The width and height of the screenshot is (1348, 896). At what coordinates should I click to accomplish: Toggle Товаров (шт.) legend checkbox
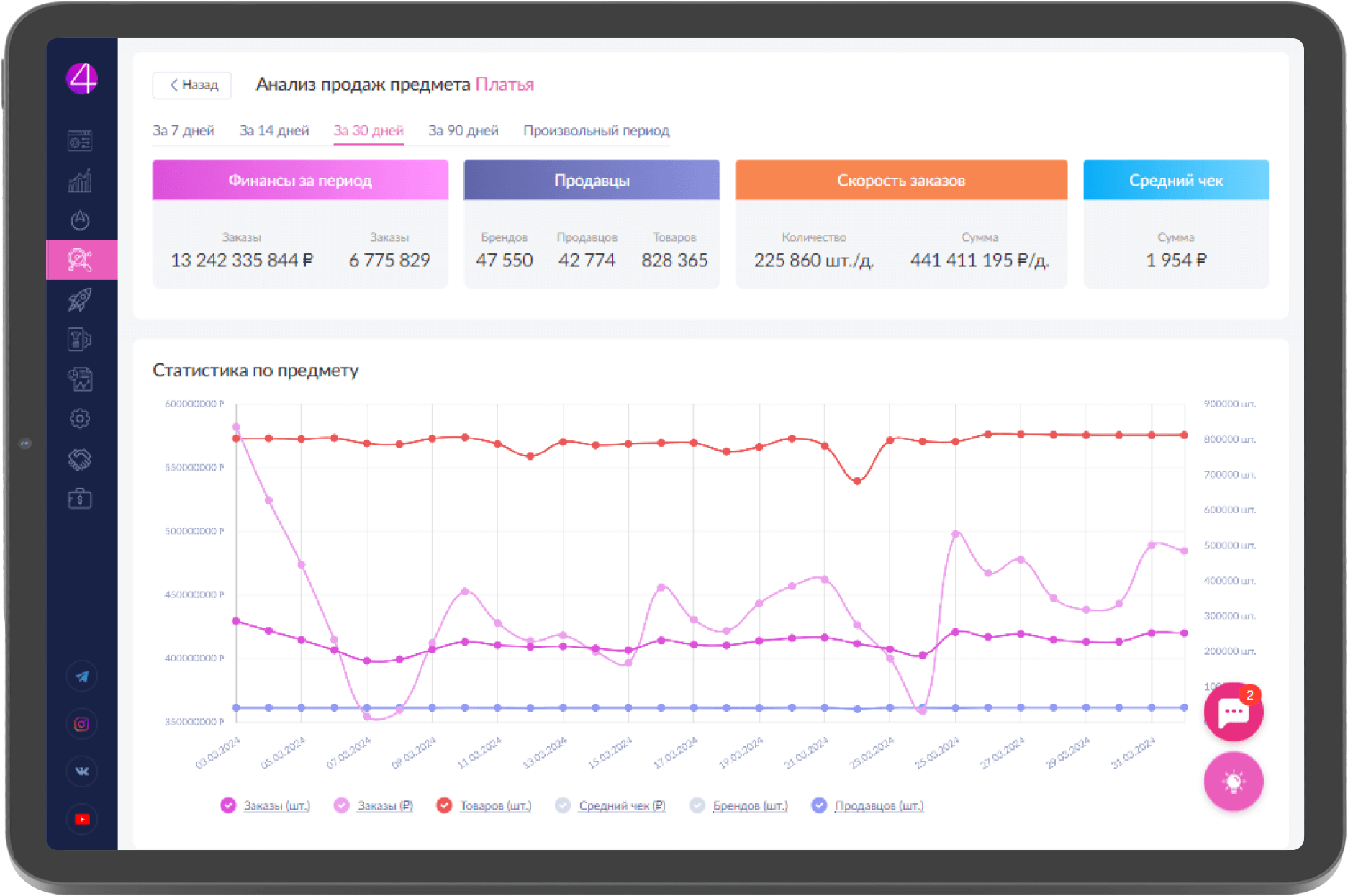[445, 805]
